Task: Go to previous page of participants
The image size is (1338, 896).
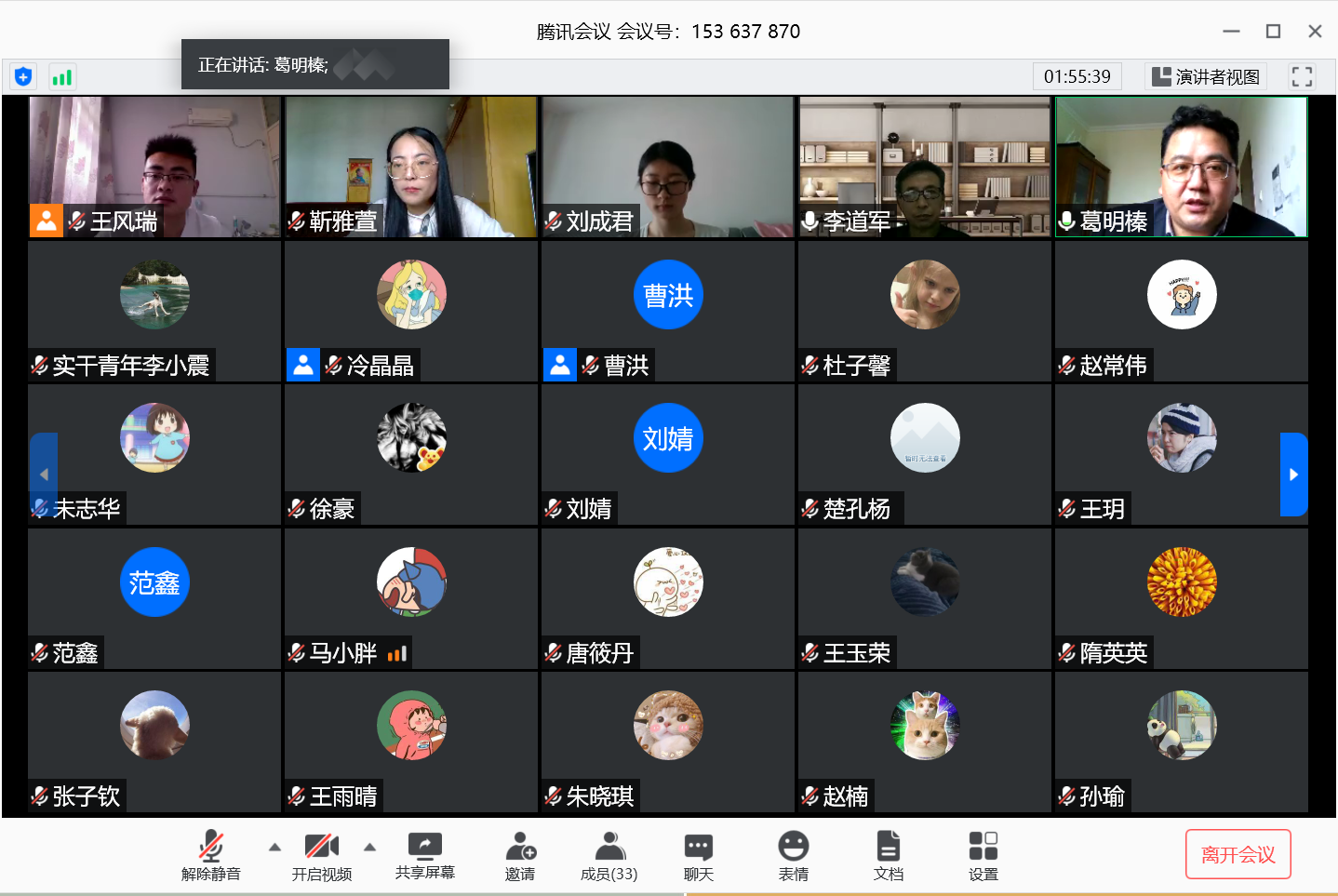Action: coord(44,475)
